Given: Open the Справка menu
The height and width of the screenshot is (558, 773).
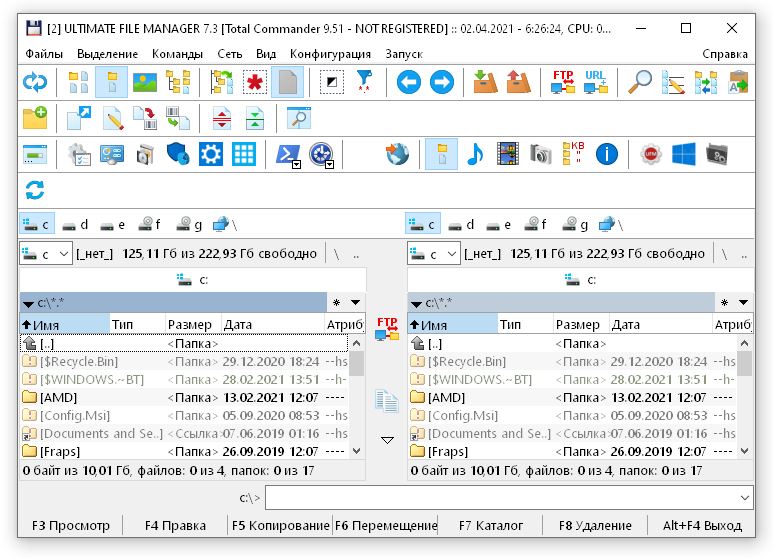Looking at the screenshot, I should tap(725, 54).
